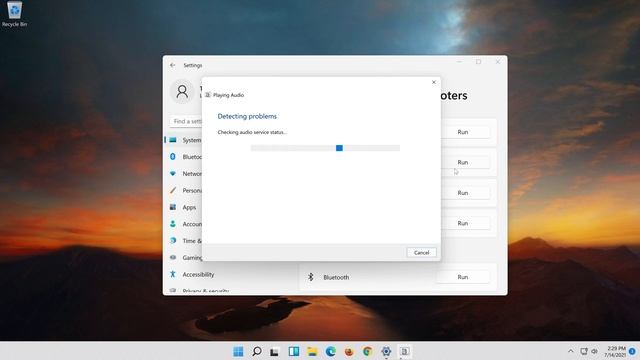640x360 pixels.
Task: Open the Gaming sidebar icon
Action: pyautogui.click(x=173, y=257)
